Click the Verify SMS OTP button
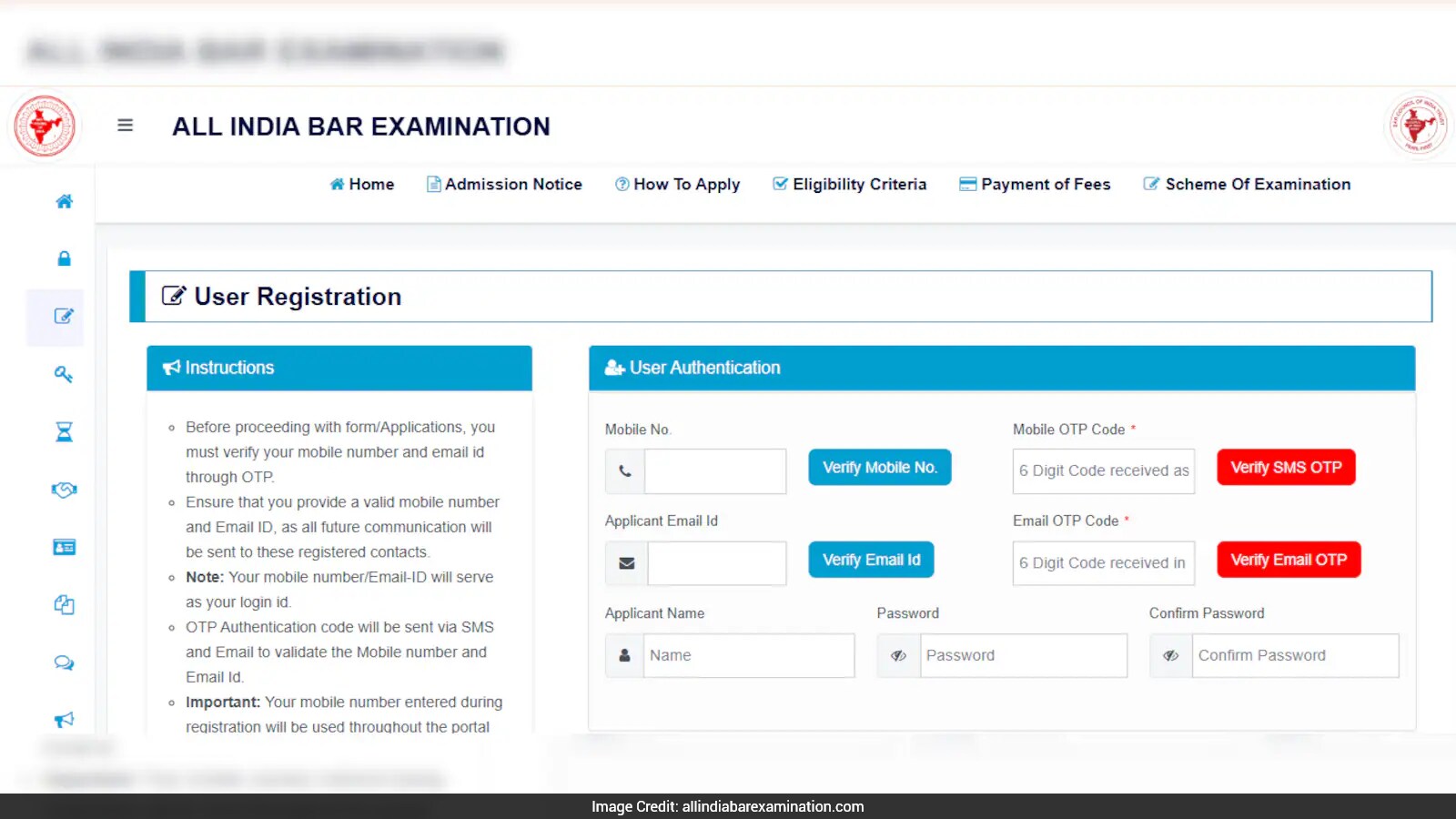This screenshot has width=1456, height=819. click(x=1286, y=467)
